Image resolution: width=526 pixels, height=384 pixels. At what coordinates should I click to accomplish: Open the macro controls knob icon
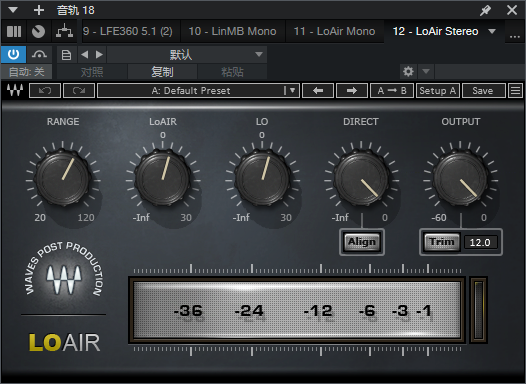pyautogui.click(x=38, y=32)
